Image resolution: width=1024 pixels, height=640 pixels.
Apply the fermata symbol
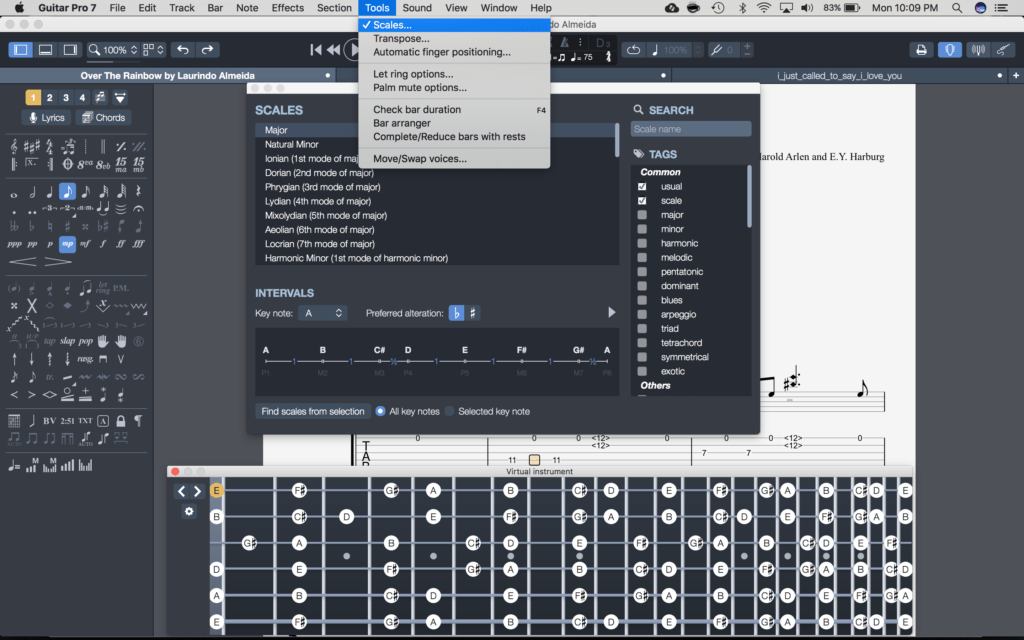point(138,209)
